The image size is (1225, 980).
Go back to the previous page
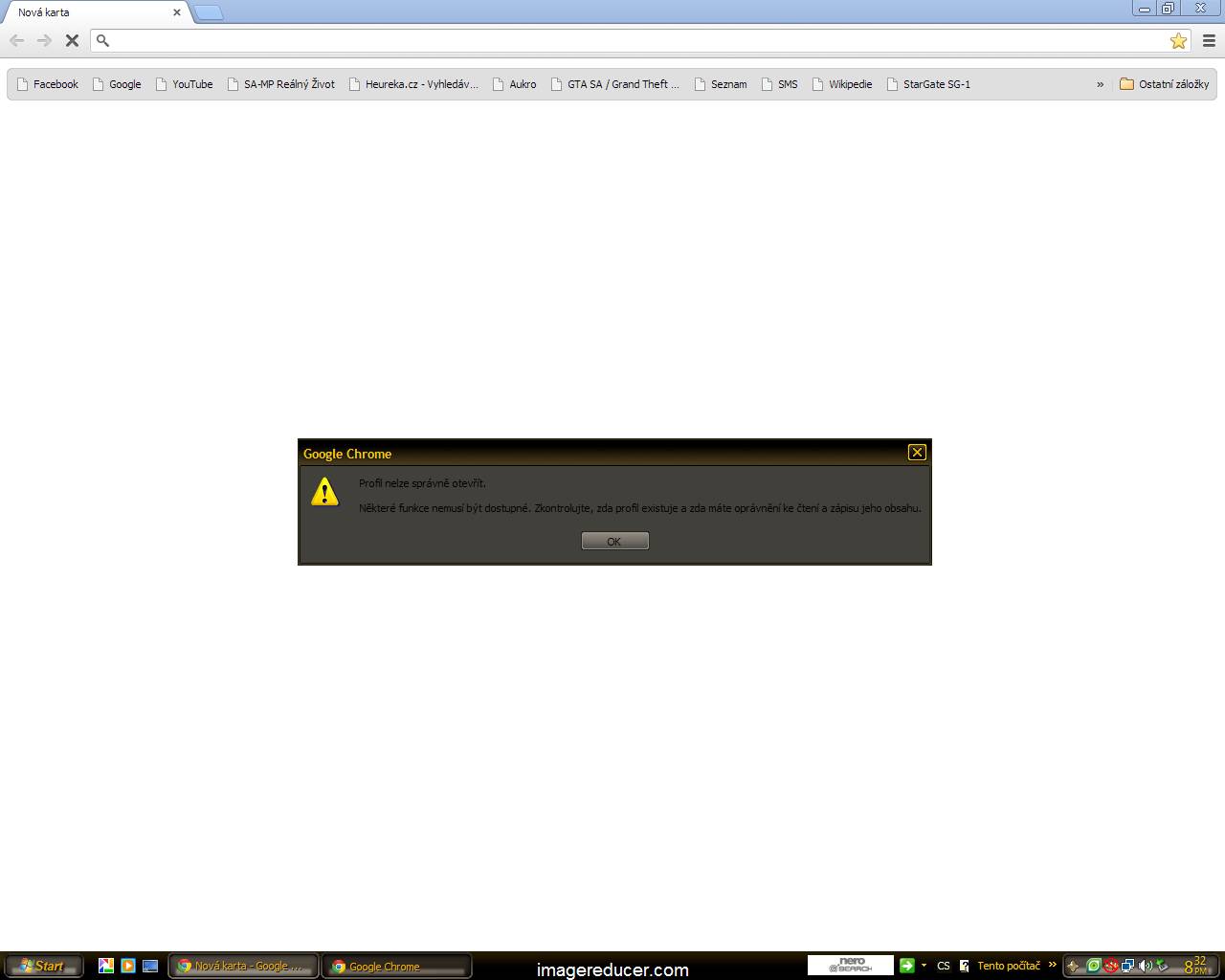pos(17,40)
